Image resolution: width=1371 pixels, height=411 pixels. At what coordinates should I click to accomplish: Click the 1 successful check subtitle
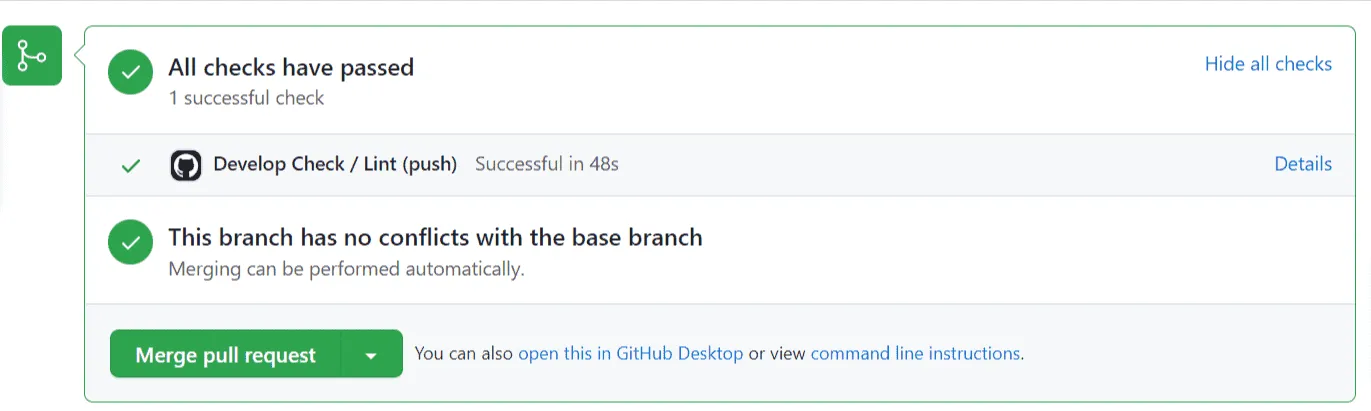pos(246,98)
